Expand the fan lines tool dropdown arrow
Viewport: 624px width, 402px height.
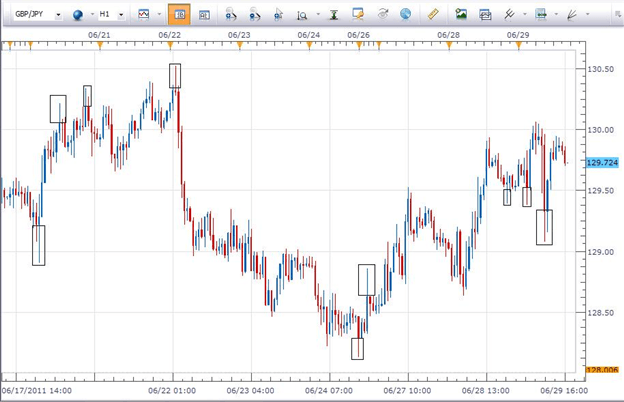[588, 14]
